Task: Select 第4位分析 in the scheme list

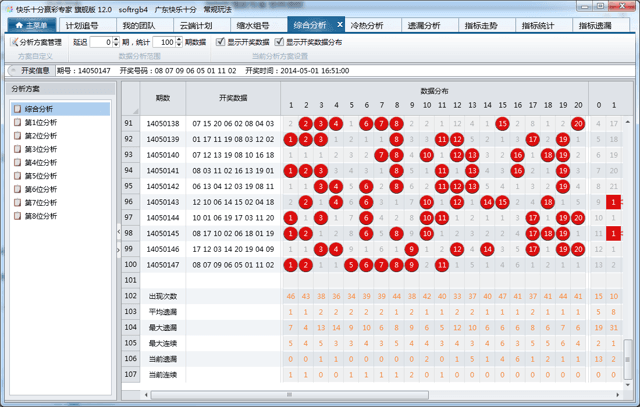Action: 16,162
